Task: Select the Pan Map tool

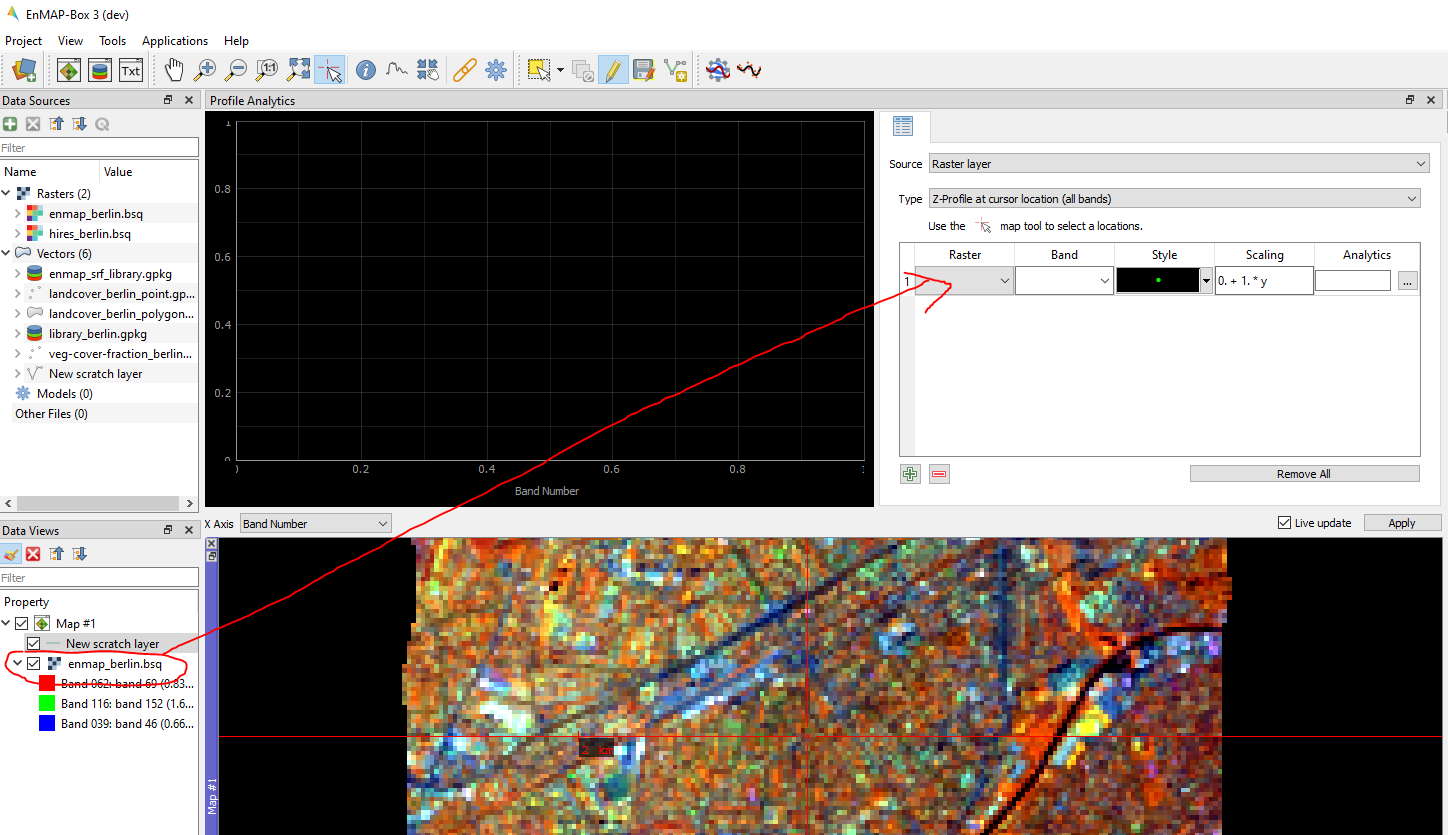Action: pos(174,70)
